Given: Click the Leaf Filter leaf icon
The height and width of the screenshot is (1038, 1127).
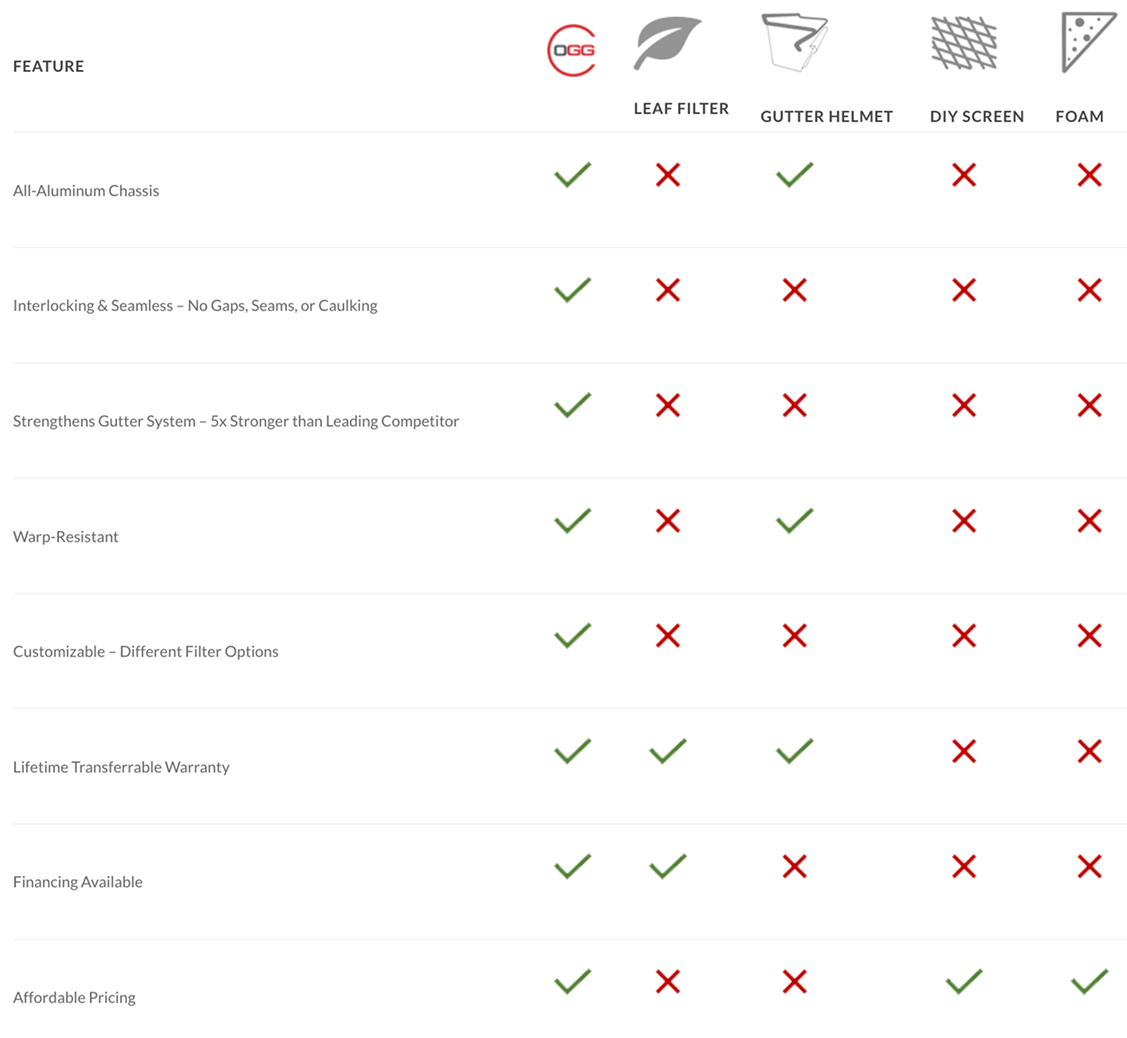Looking at the screenshot, I should (667, 44).
